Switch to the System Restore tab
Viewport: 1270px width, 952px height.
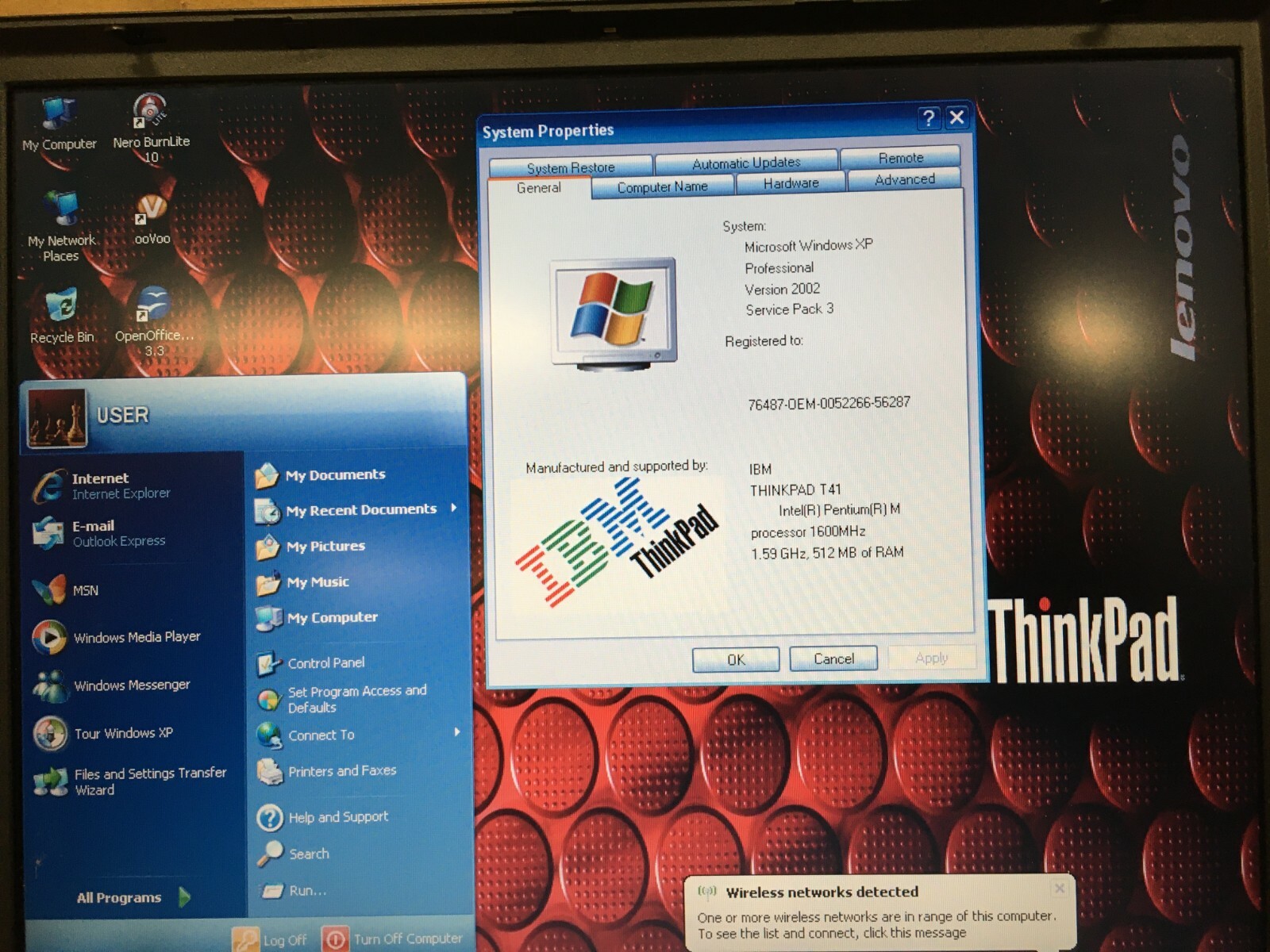point(571,167)
